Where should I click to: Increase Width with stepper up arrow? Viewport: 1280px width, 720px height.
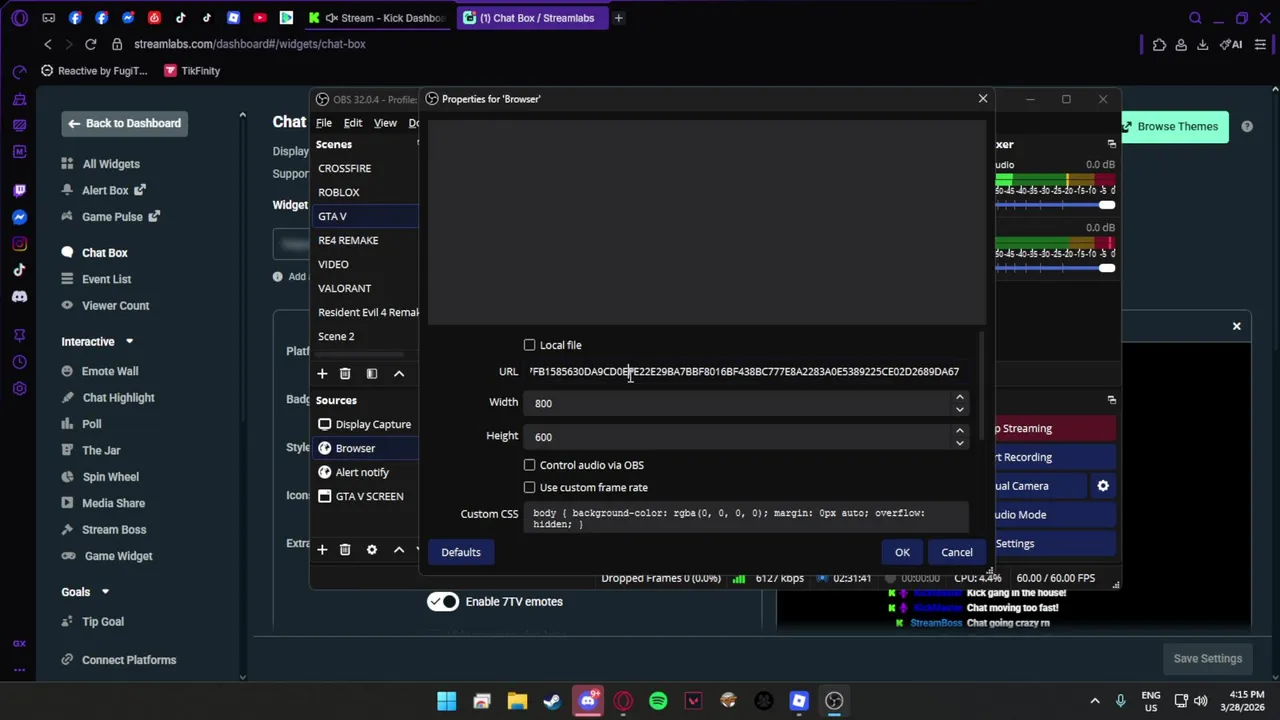(x=959, y=397)
